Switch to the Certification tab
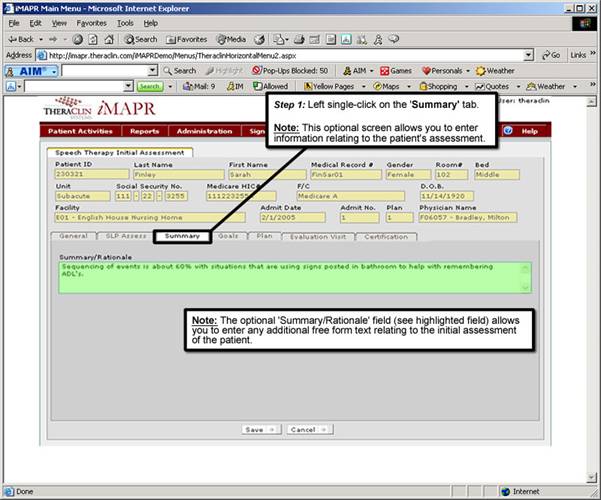Viewport: 601px width, 500px height. point(386,237)
